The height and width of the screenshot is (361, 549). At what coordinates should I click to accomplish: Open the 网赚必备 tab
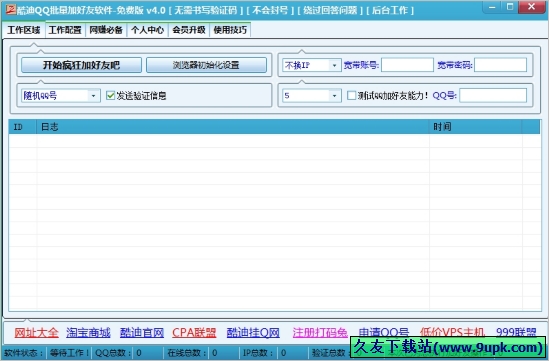pyautogui.click(x=106, y=30)
